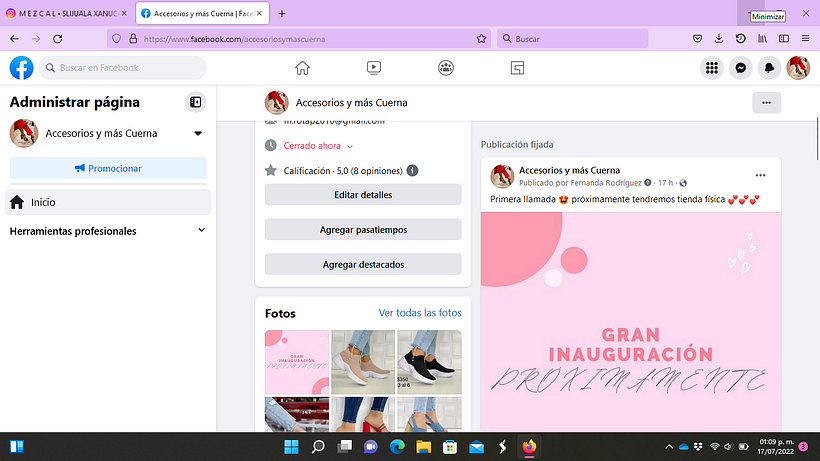
Task: Click the Facebook logo
Action: point(21,68)
